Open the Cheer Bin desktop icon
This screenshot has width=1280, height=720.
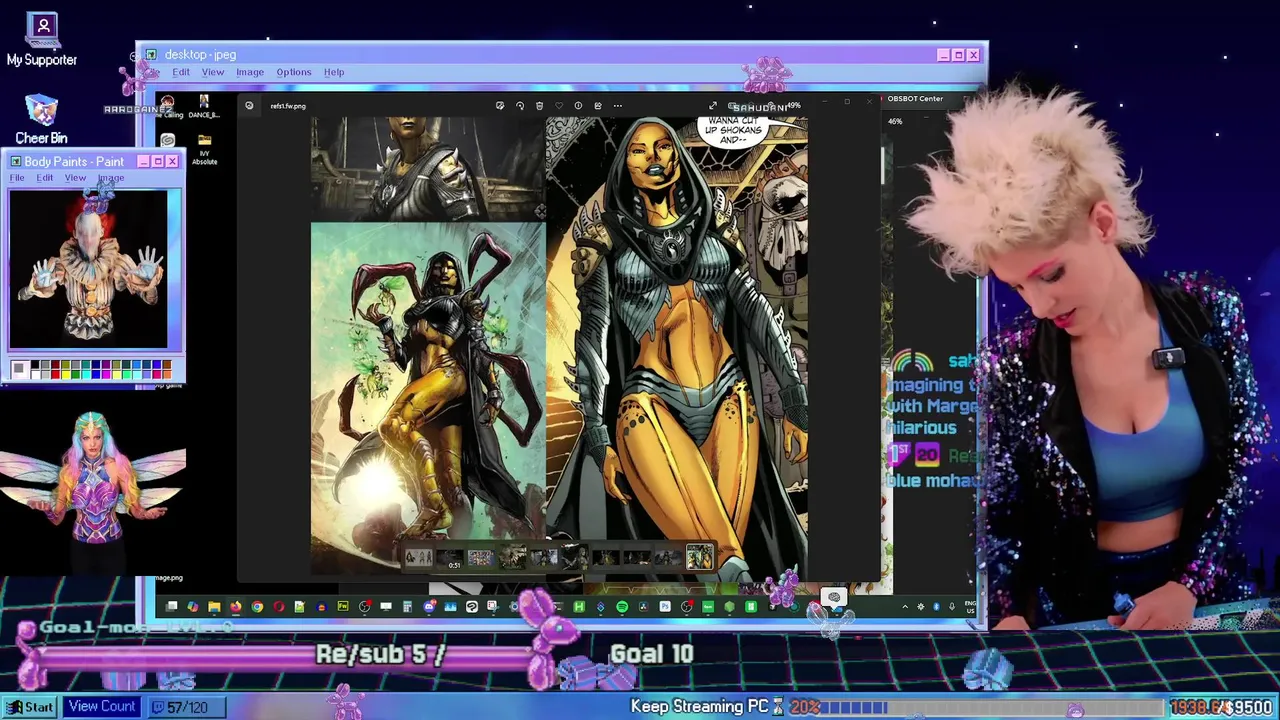pyautogui.click(x=41, y=120)
